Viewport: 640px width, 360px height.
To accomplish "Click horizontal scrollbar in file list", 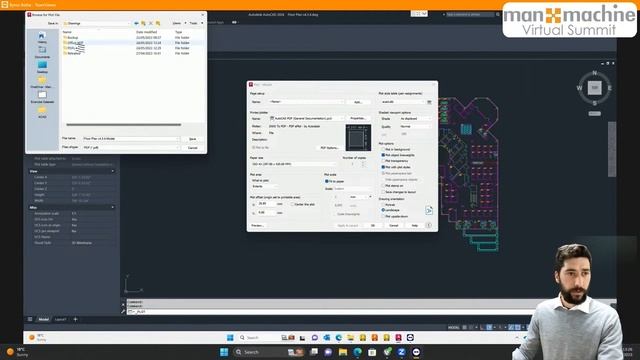I will (124, 125).
